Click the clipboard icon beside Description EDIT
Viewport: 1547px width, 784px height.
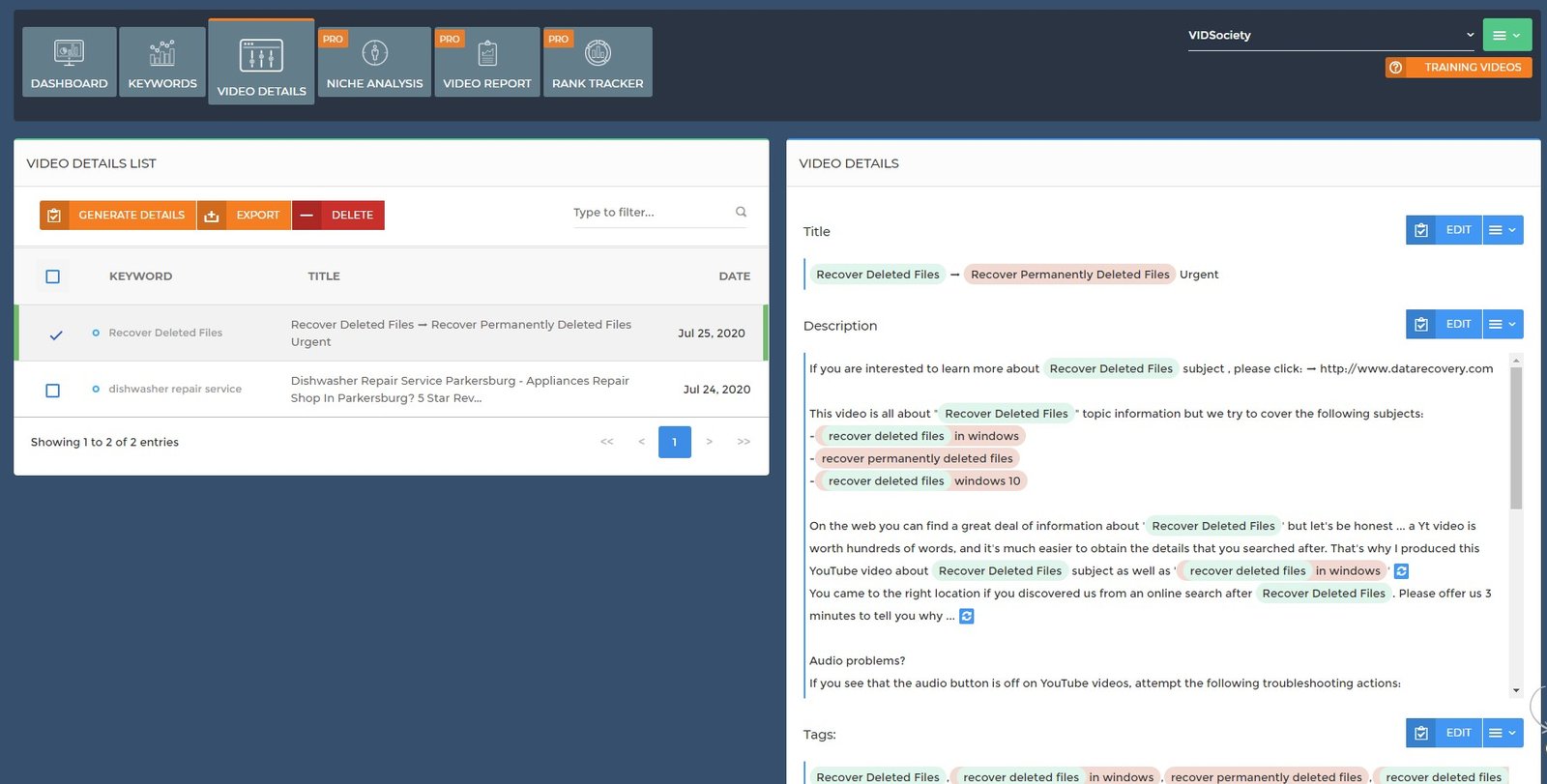(1420, 325)
